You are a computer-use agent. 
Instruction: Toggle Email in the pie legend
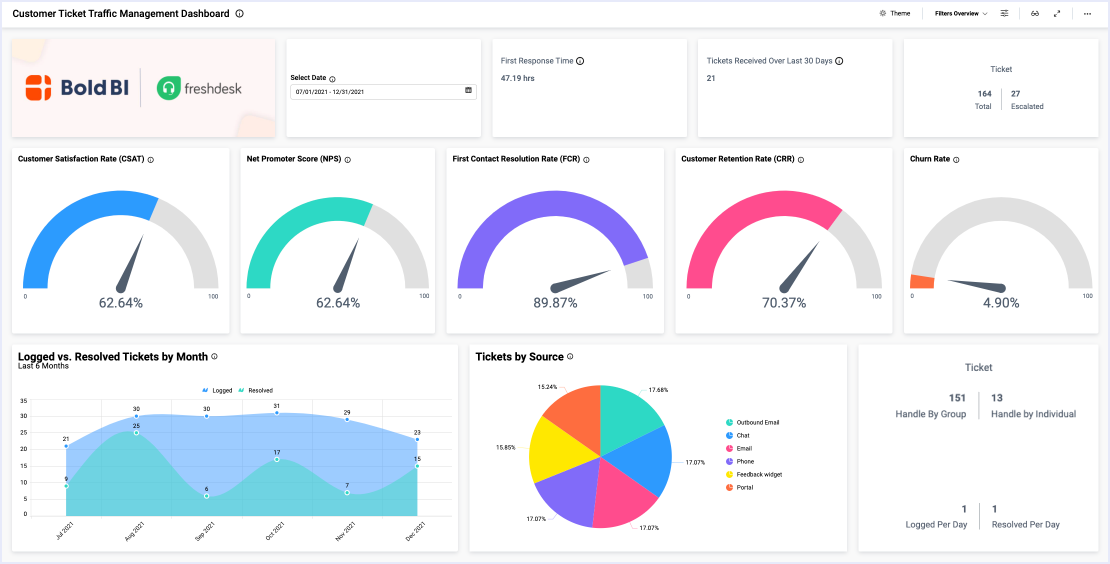click(738, 448)
